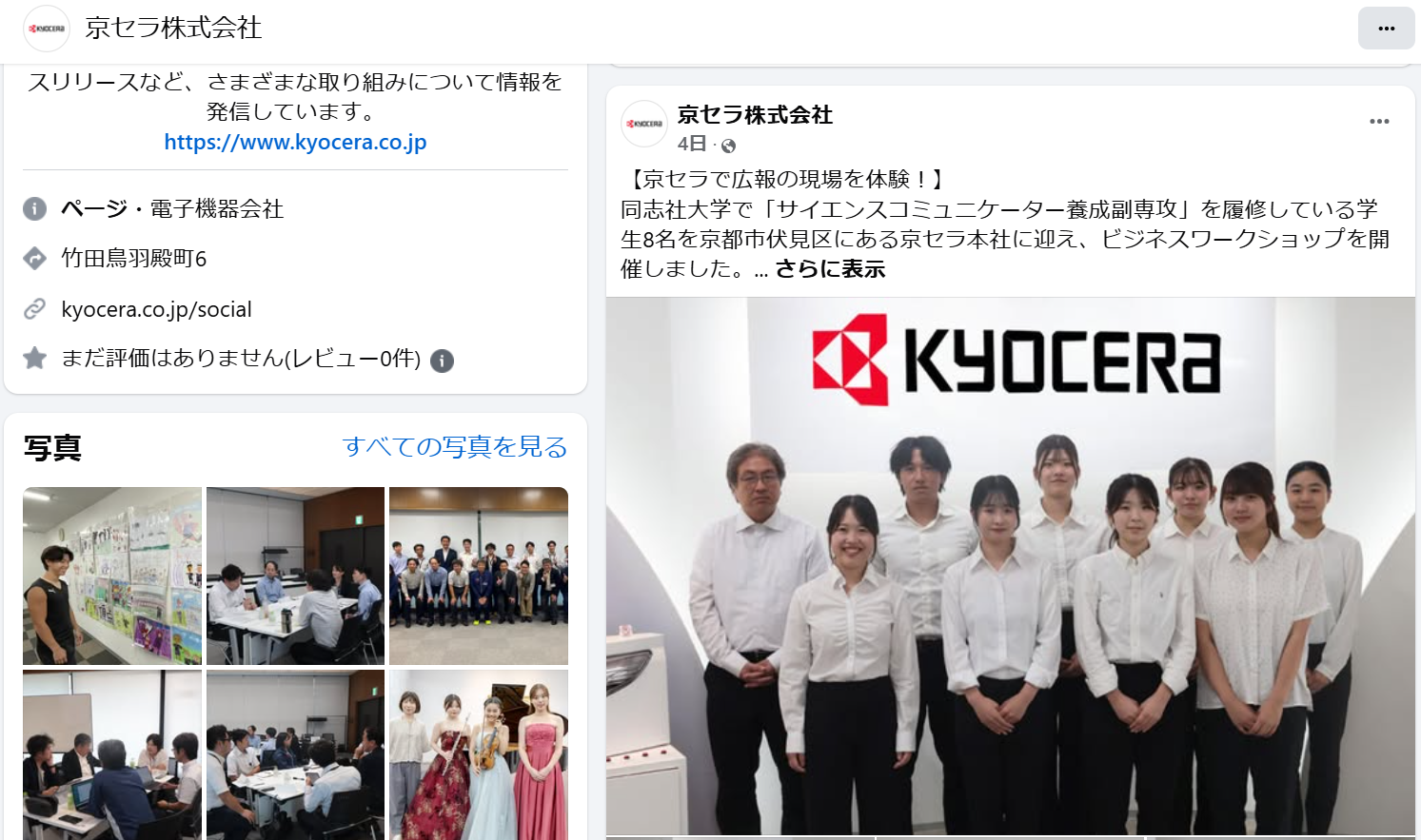Open the https://www.kyocera.co.jp link

pyautogui.click(x=295, y=142)
